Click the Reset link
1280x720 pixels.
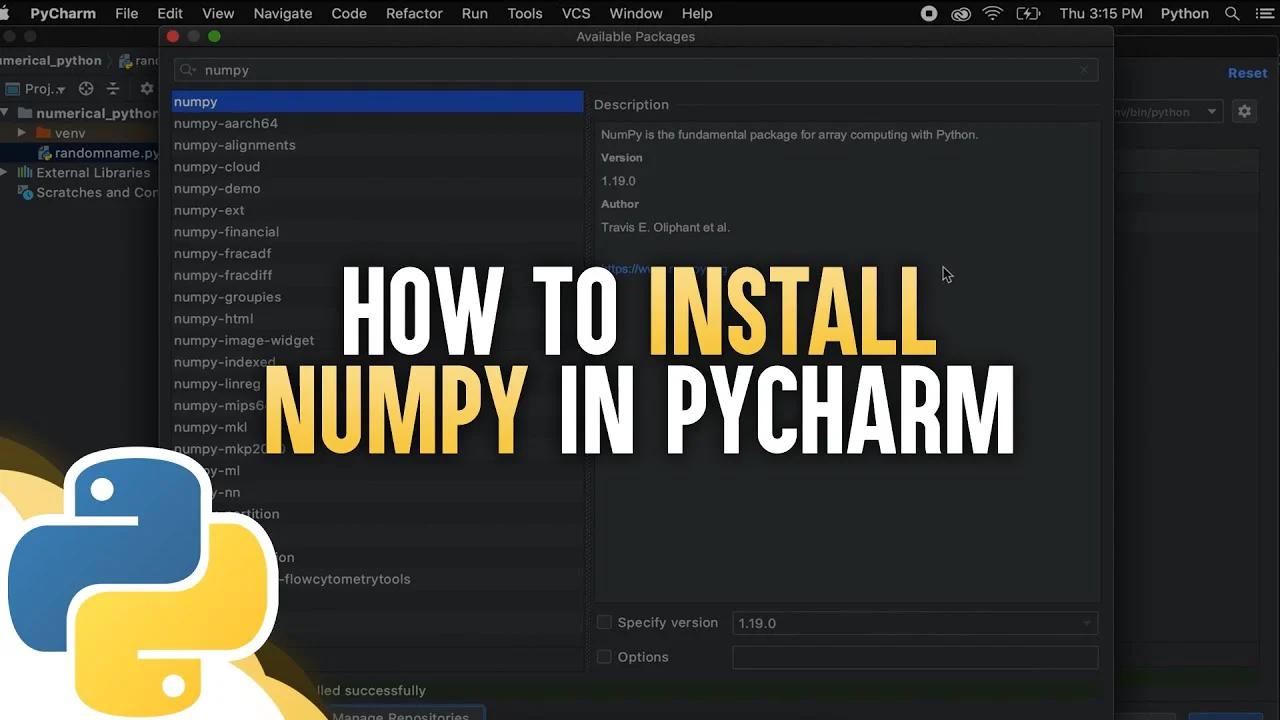coord(1247,72)
